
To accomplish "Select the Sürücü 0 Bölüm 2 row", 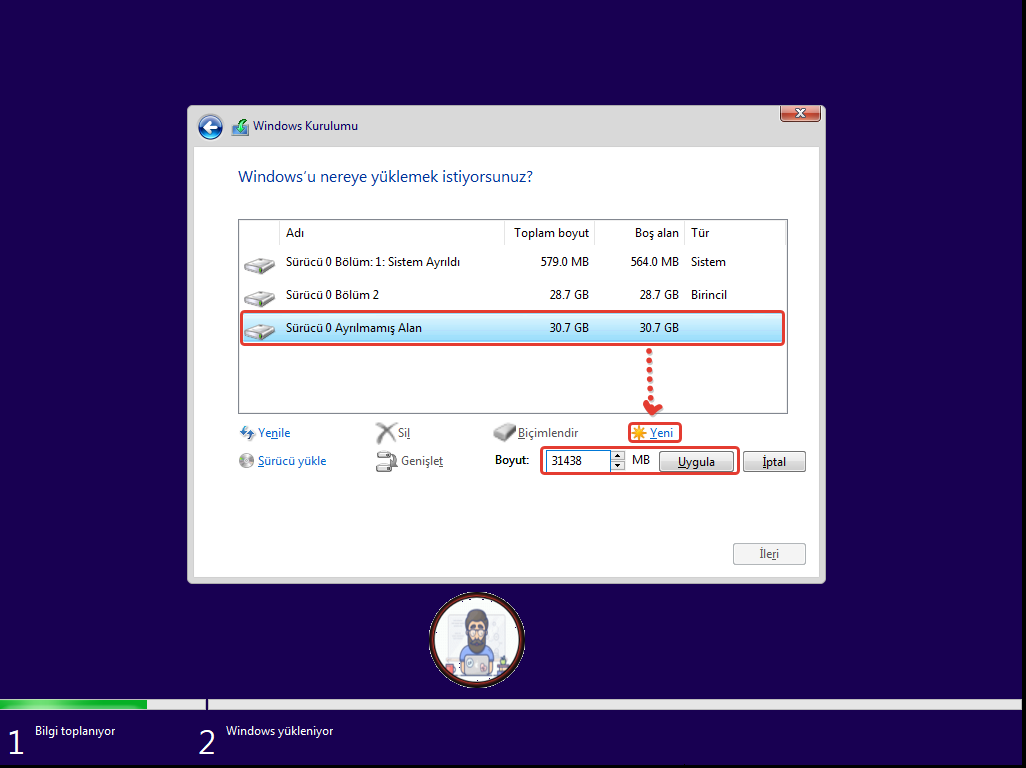I will [512, 295].
